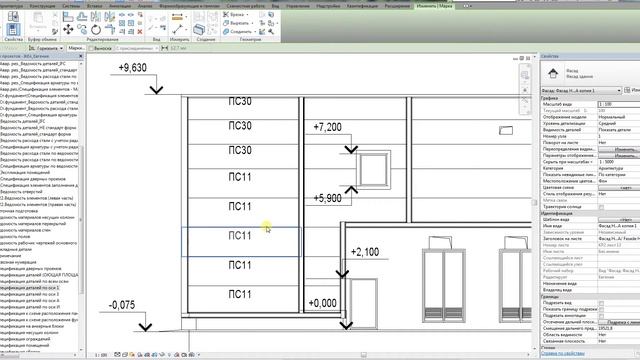Open the Совместная работа ribbon tab

[246, 6]
